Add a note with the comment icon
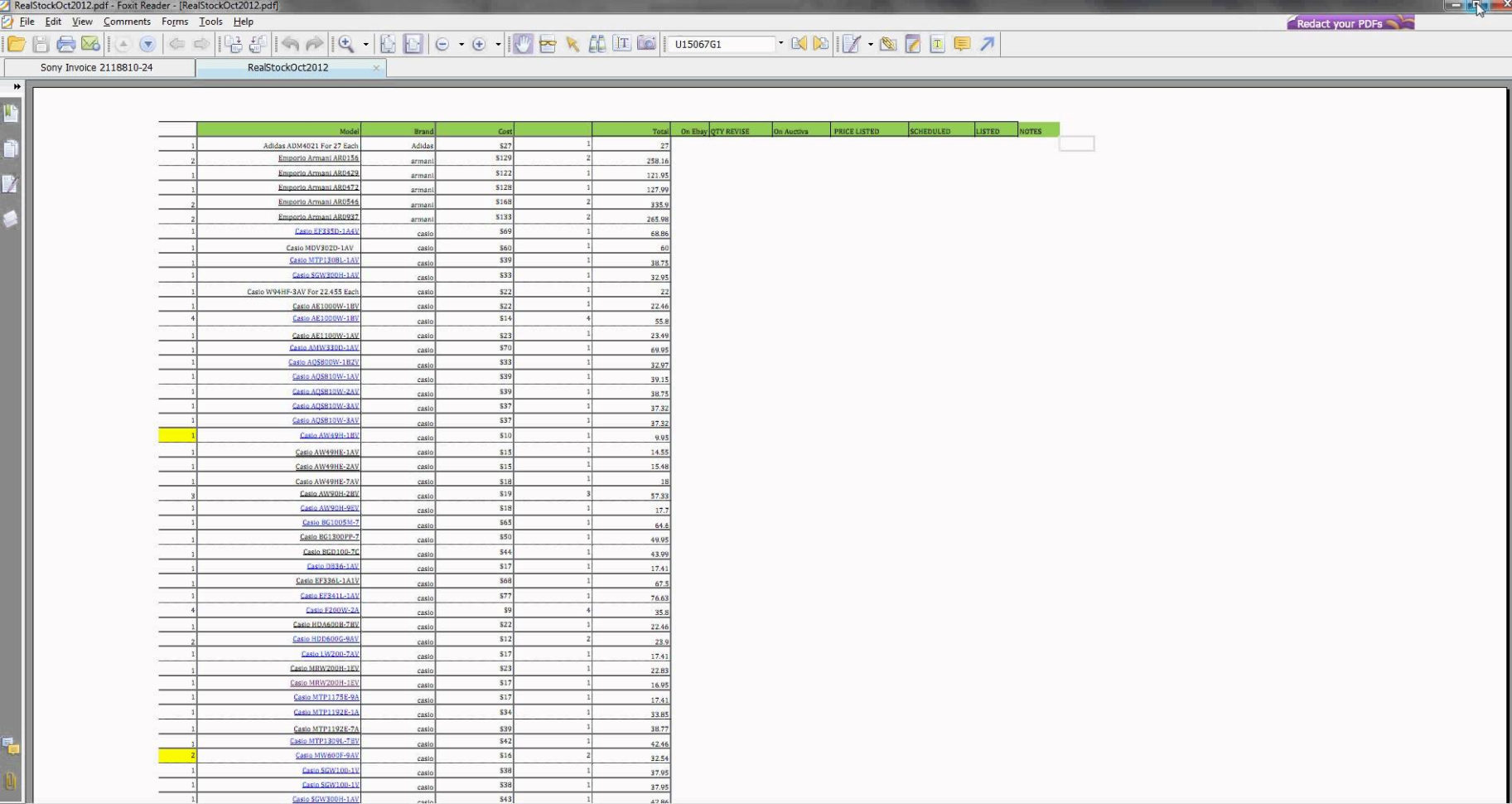The width and height of the screenshot is (1512, 804). pos(963,44)
